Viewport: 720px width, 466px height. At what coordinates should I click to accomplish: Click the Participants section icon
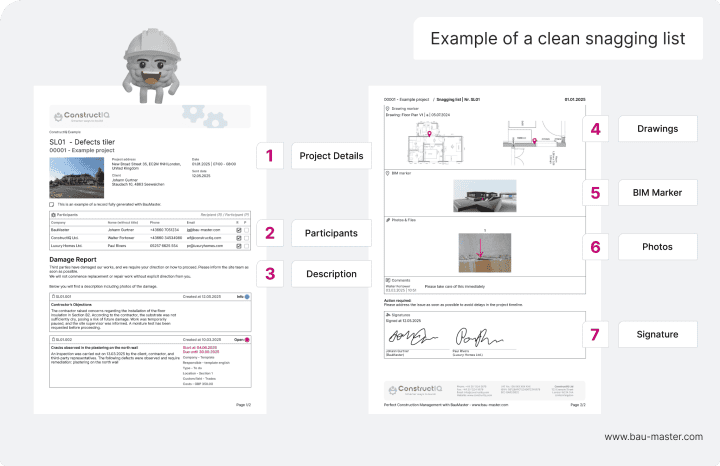tap(53, 213)
